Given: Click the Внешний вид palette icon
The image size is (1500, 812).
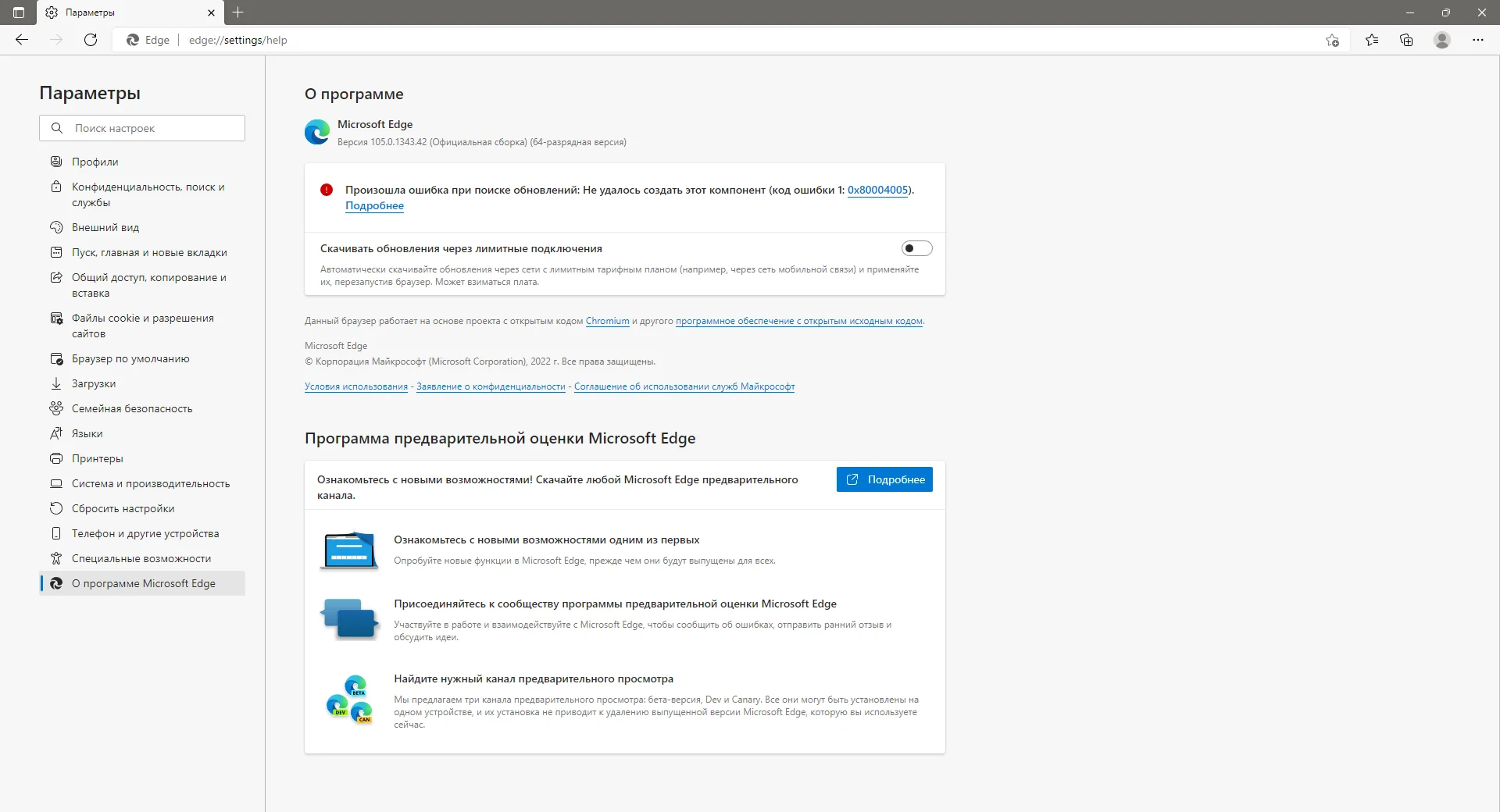Looking at the screenshot, I should pos(56,227).
